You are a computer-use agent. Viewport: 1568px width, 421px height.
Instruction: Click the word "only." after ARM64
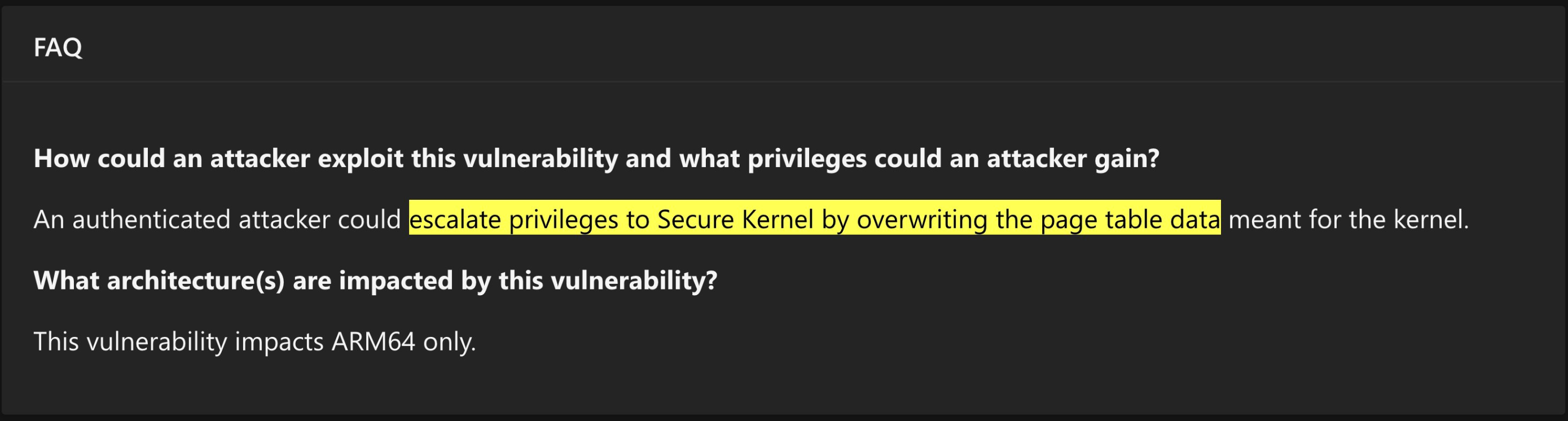(x=449, y=342)
